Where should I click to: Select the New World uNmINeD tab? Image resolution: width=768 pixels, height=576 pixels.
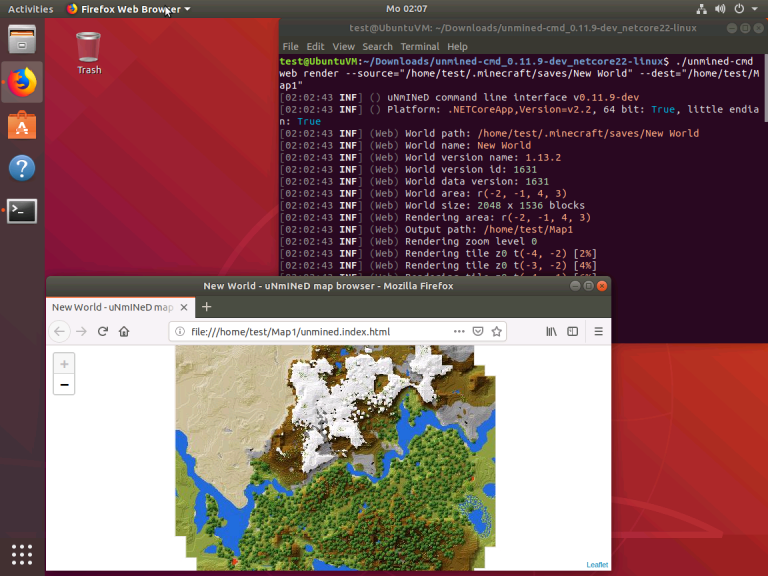[112, 307]
